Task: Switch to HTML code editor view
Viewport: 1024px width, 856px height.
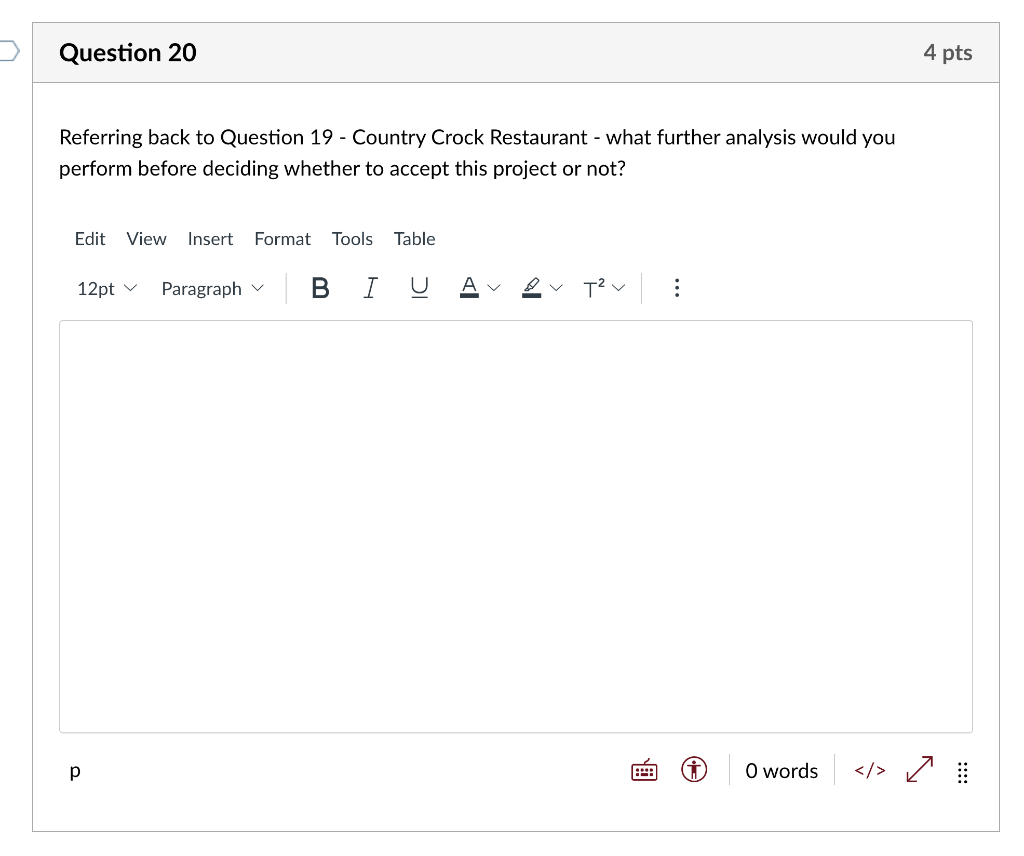Action: [x=870, y=770]
